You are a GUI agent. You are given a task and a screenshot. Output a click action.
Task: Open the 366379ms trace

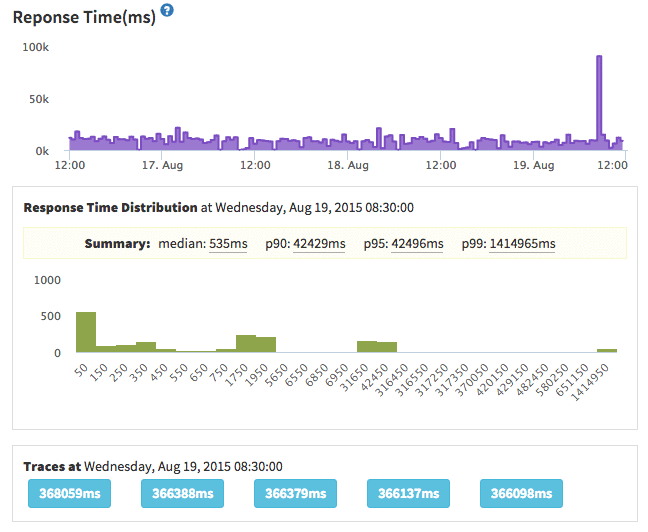[295, 494]
